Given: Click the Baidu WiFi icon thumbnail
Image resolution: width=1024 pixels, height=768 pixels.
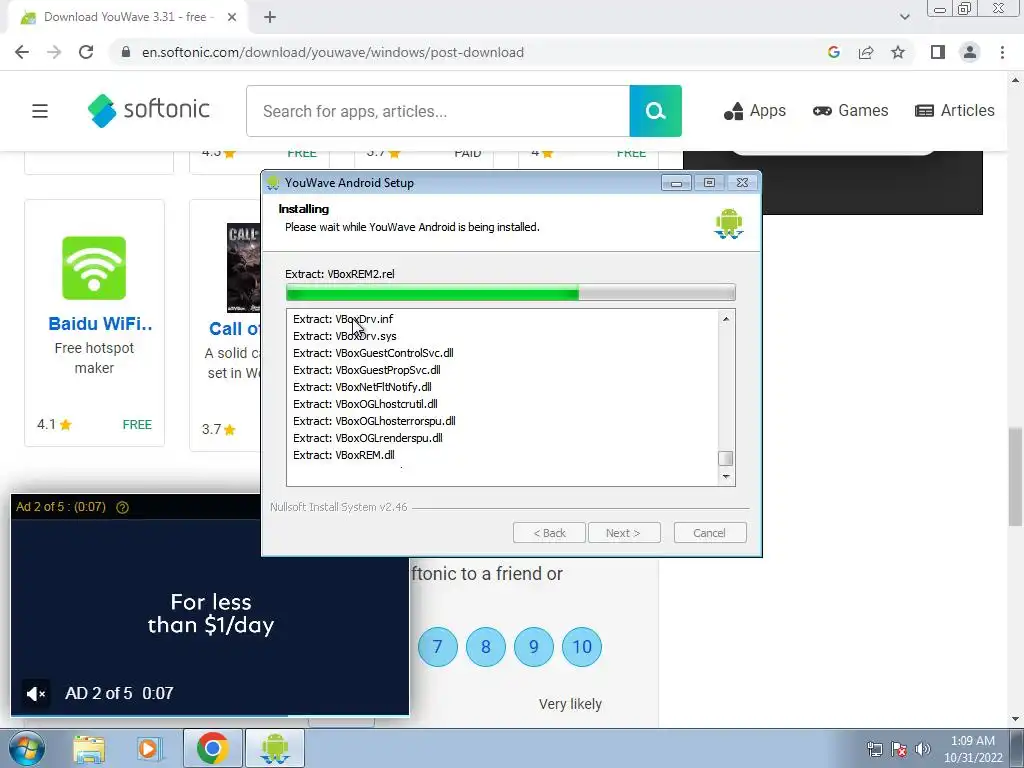Looking at the screenshot, I should point(94,268).
